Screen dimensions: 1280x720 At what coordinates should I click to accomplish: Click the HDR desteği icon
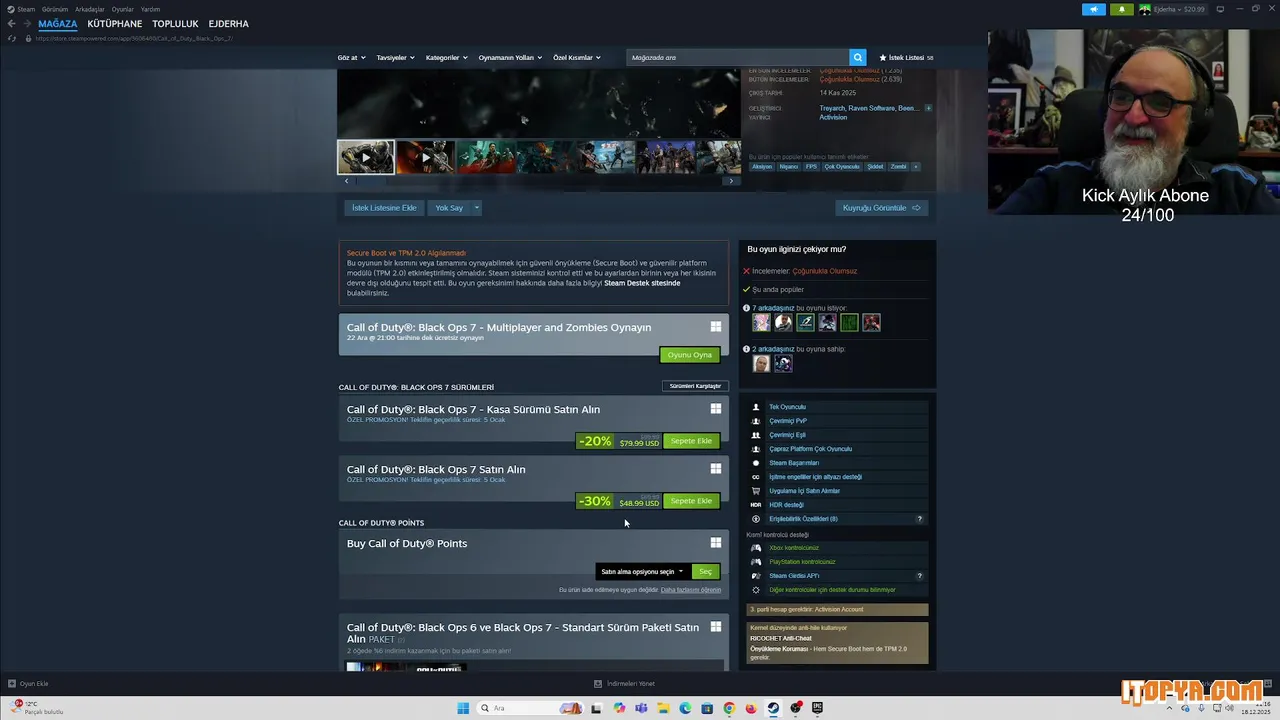[756, 505]
